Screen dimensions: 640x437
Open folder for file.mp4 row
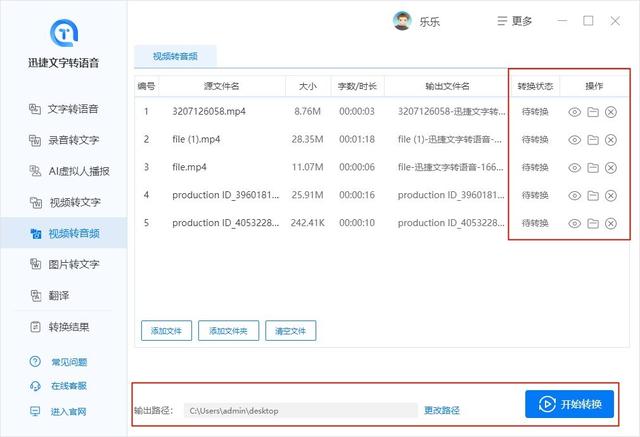pos(593,168)
